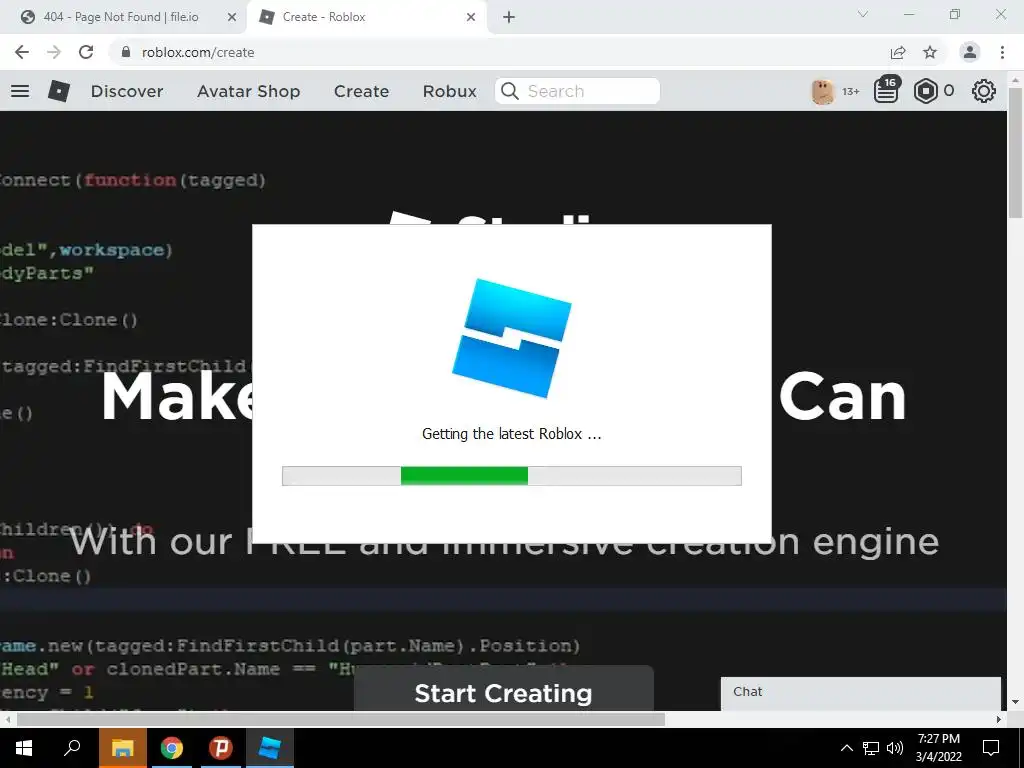This screenshot has width=1024, height=768.
Task: Open the Windows notification center
Action: point(991,748)
